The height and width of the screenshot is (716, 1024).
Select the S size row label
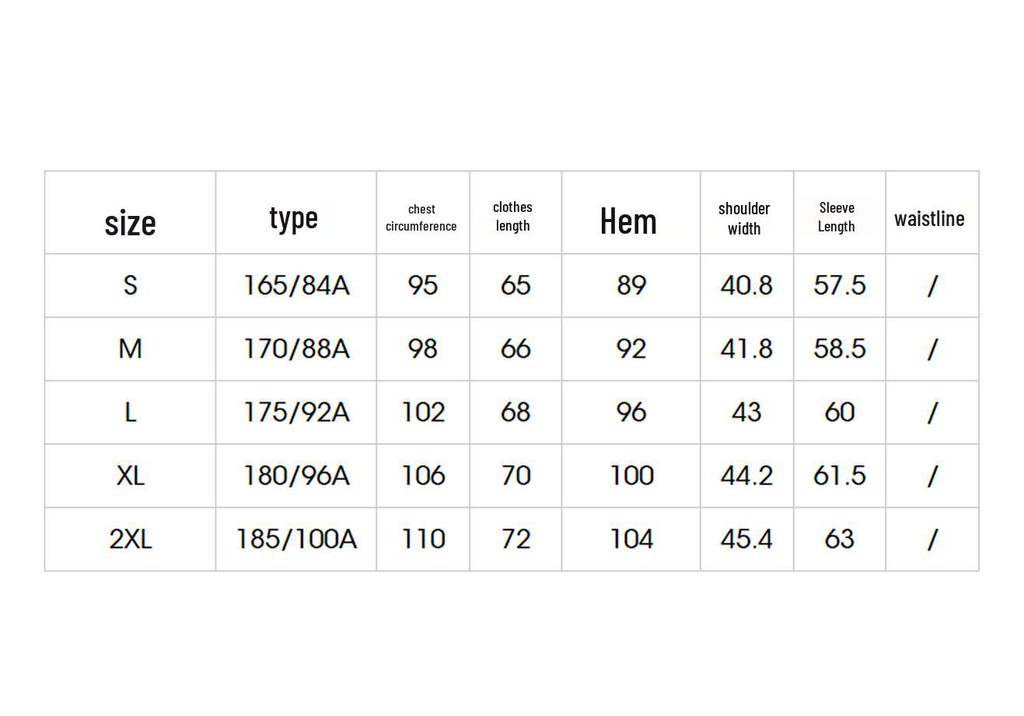point(131,285)
